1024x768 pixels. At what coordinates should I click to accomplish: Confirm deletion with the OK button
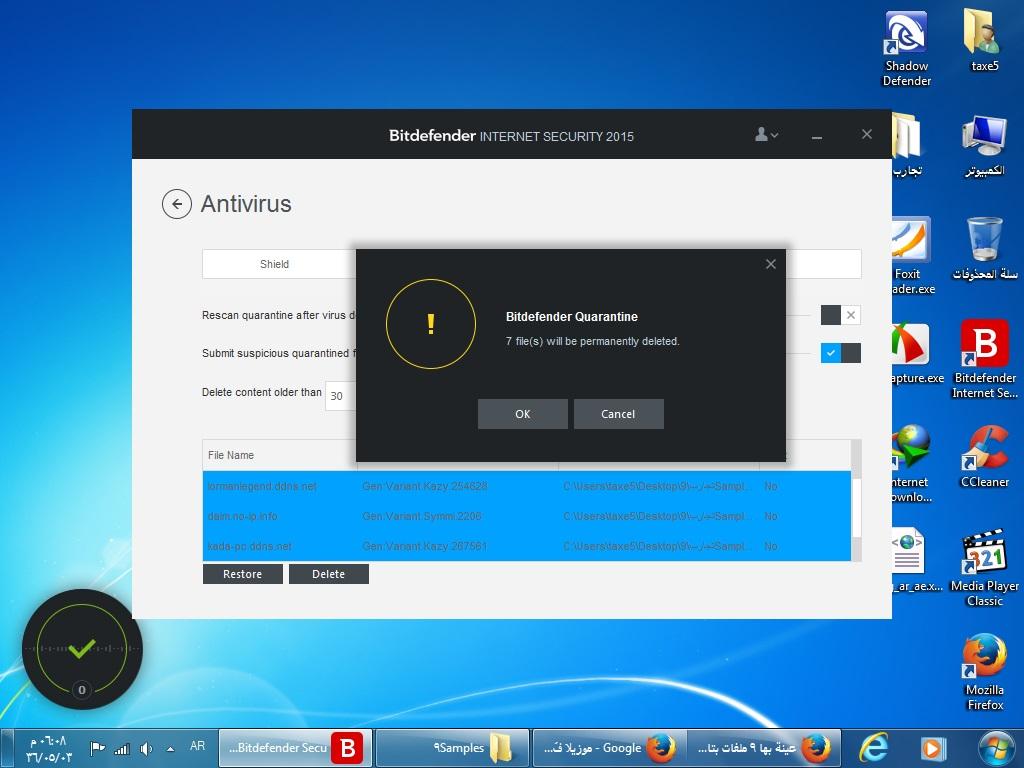(522, 414)
